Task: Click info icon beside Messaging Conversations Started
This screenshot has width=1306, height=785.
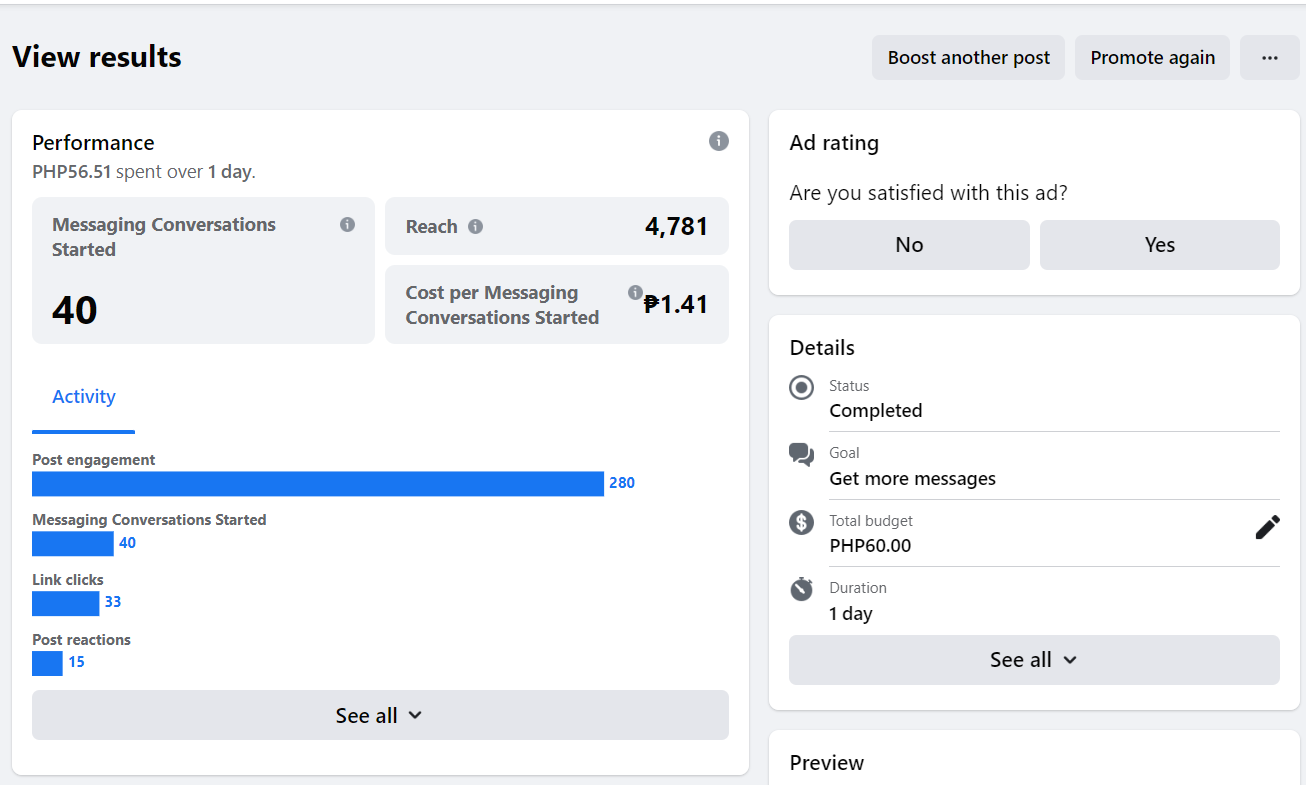Action: [347, 225]
